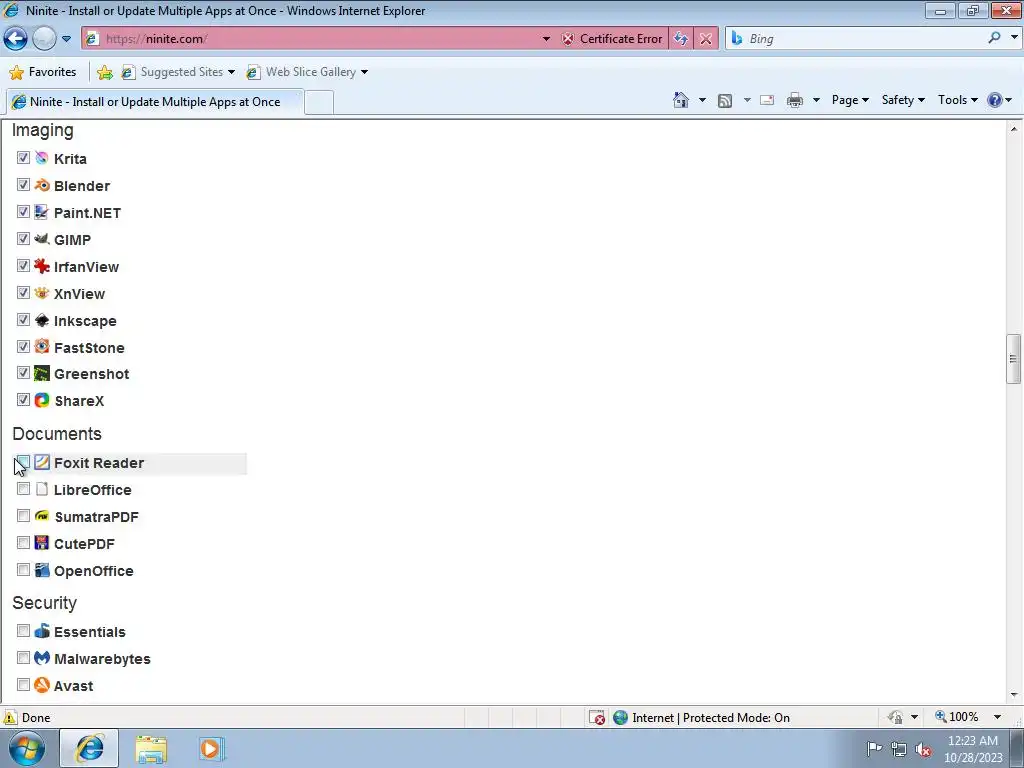Click the Malwarebytes app icon
This screenshot has height=768, width=1024.
pos(42,658)
